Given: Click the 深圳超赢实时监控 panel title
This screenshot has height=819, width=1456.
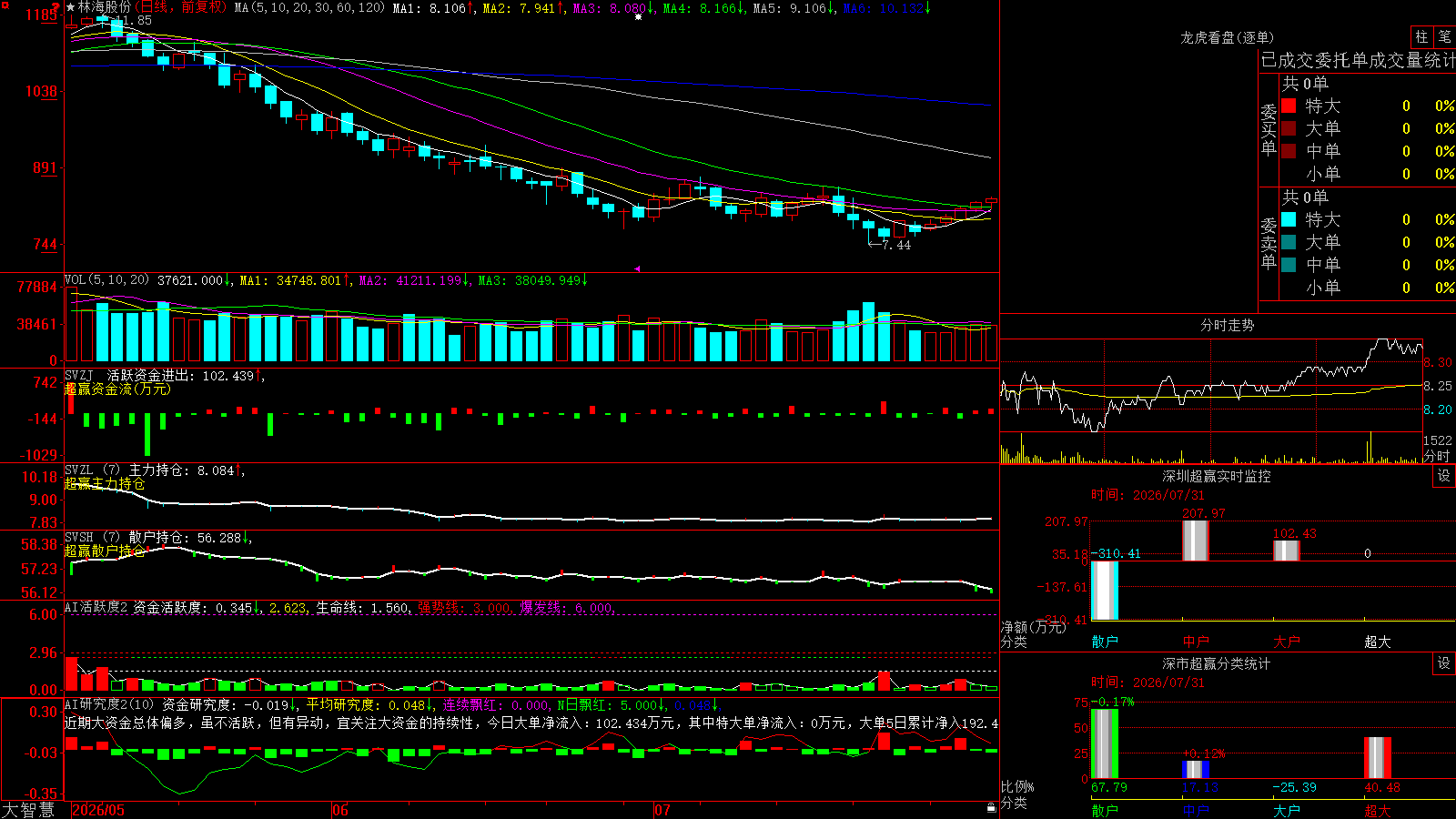Looking at the screenshot, I should 1217,476.
